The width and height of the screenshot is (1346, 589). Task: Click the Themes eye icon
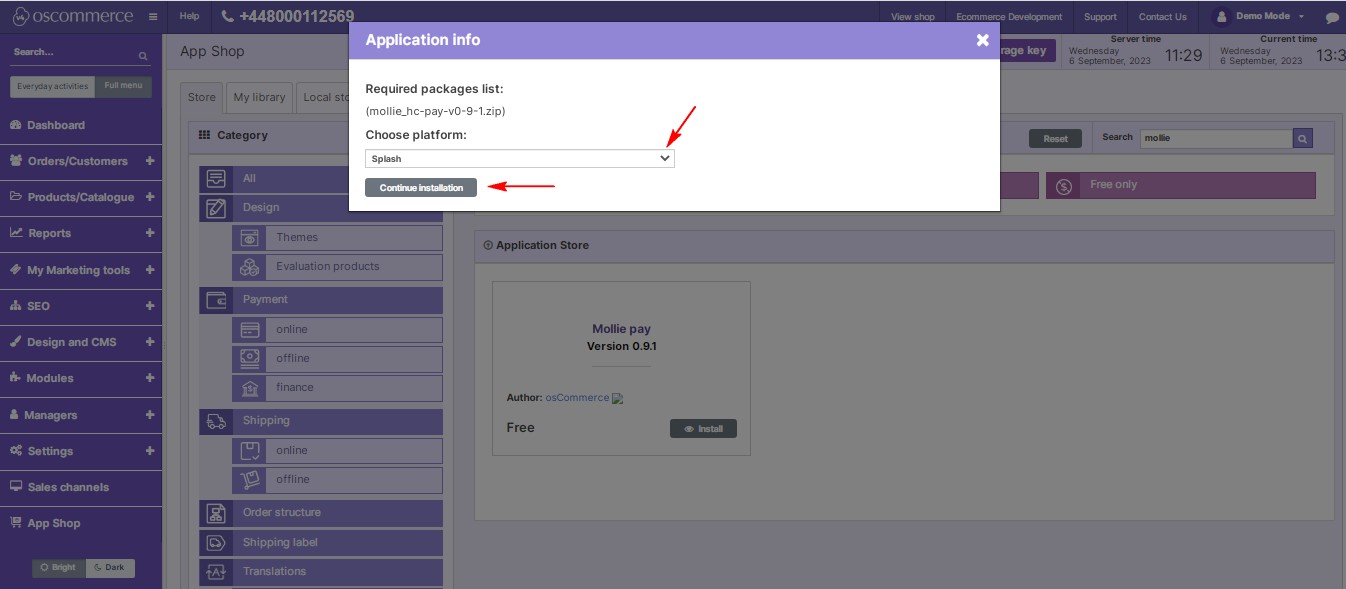pyautogui.click(x=249, y=238)
